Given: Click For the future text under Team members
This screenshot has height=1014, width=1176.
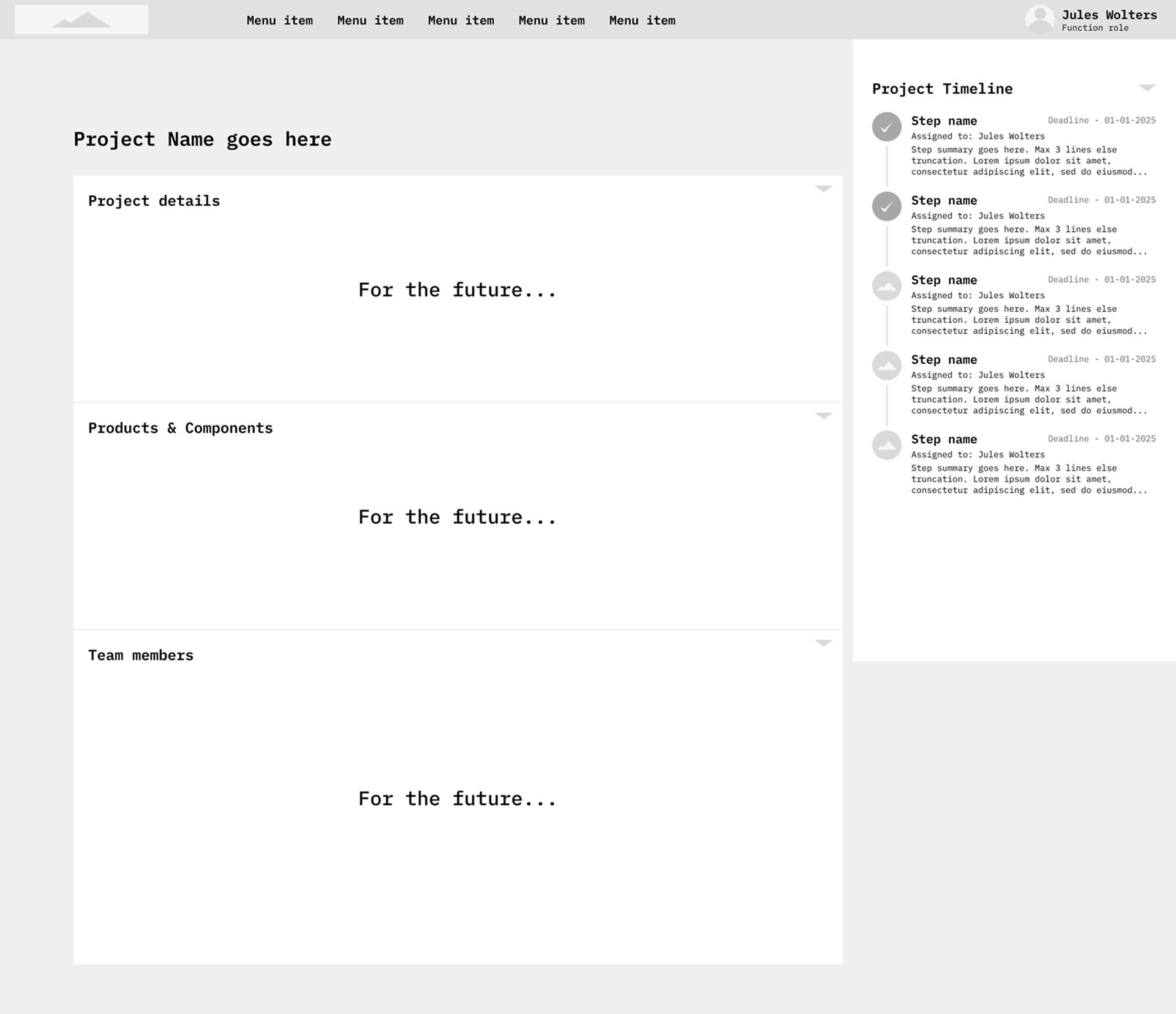Looking at the screenshot, I should click(x=458, y=799).
